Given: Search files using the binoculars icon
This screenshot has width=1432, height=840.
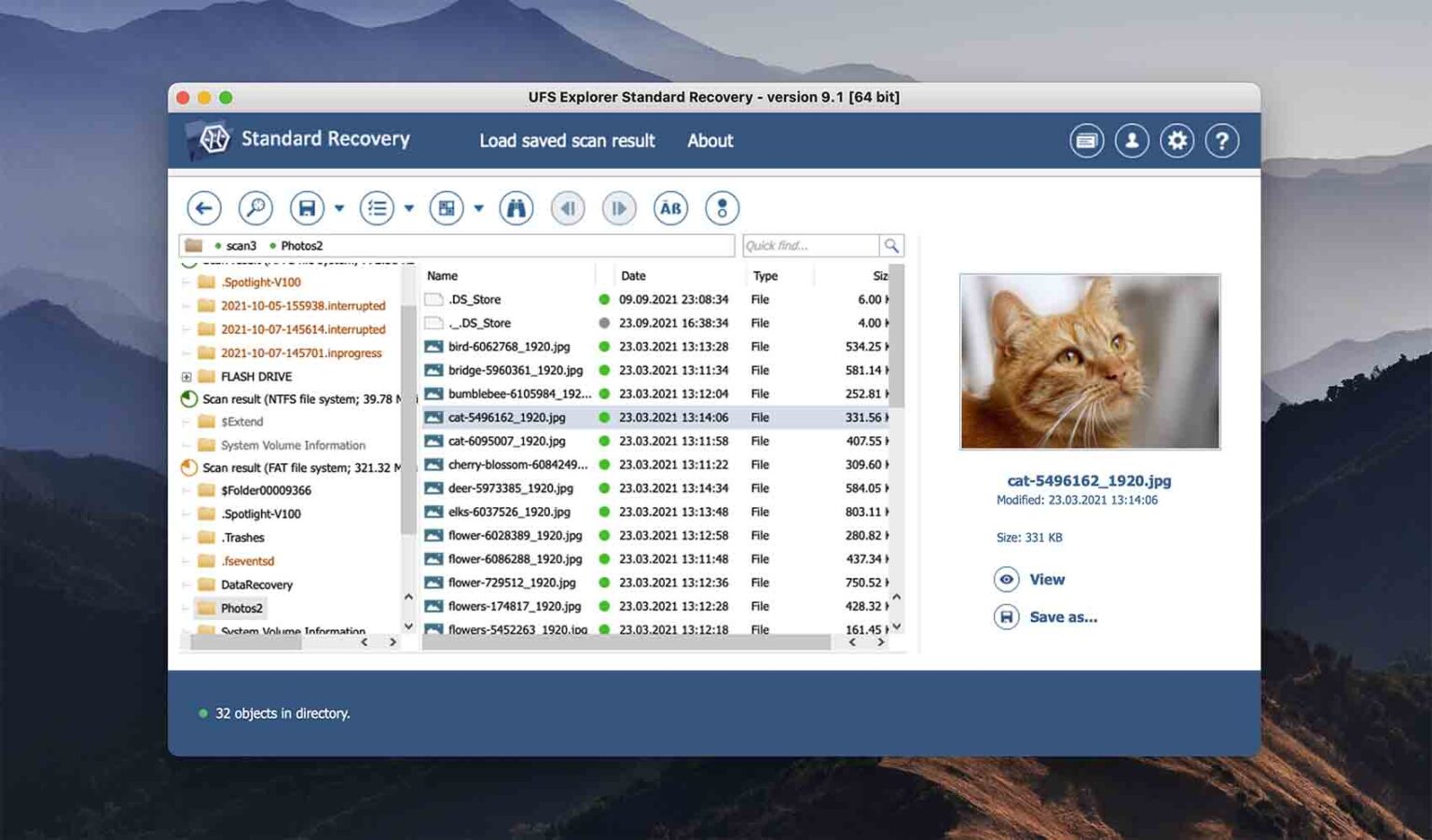Looking at the screenshot, I should [517, 207].
